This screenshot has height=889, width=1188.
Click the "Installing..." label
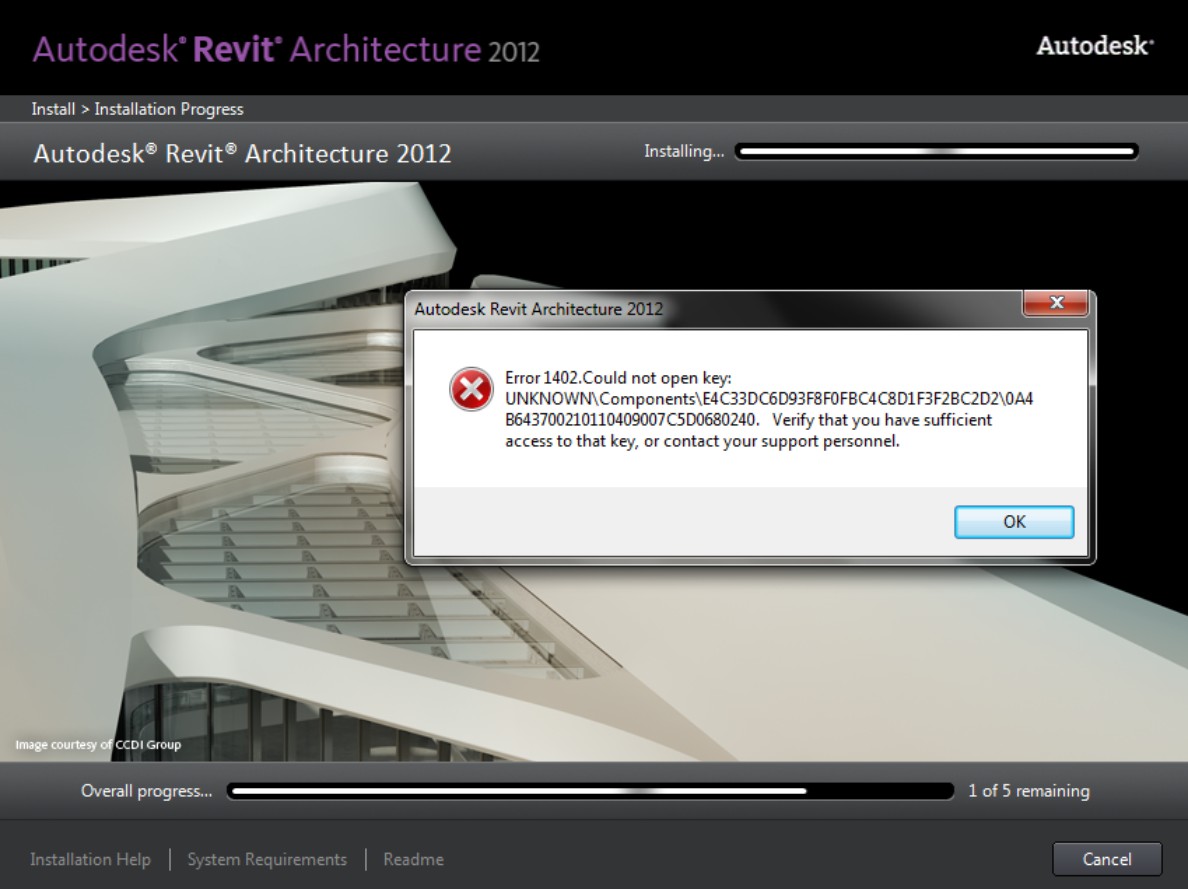(683, 152)
